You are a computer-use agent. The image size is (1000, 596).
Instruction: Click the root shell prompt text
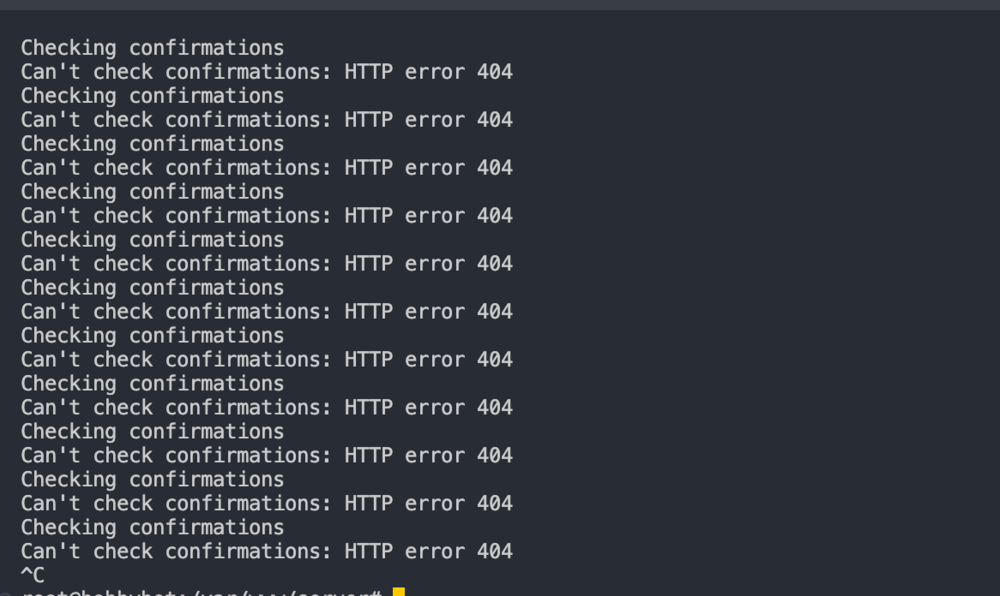(200, 593)
